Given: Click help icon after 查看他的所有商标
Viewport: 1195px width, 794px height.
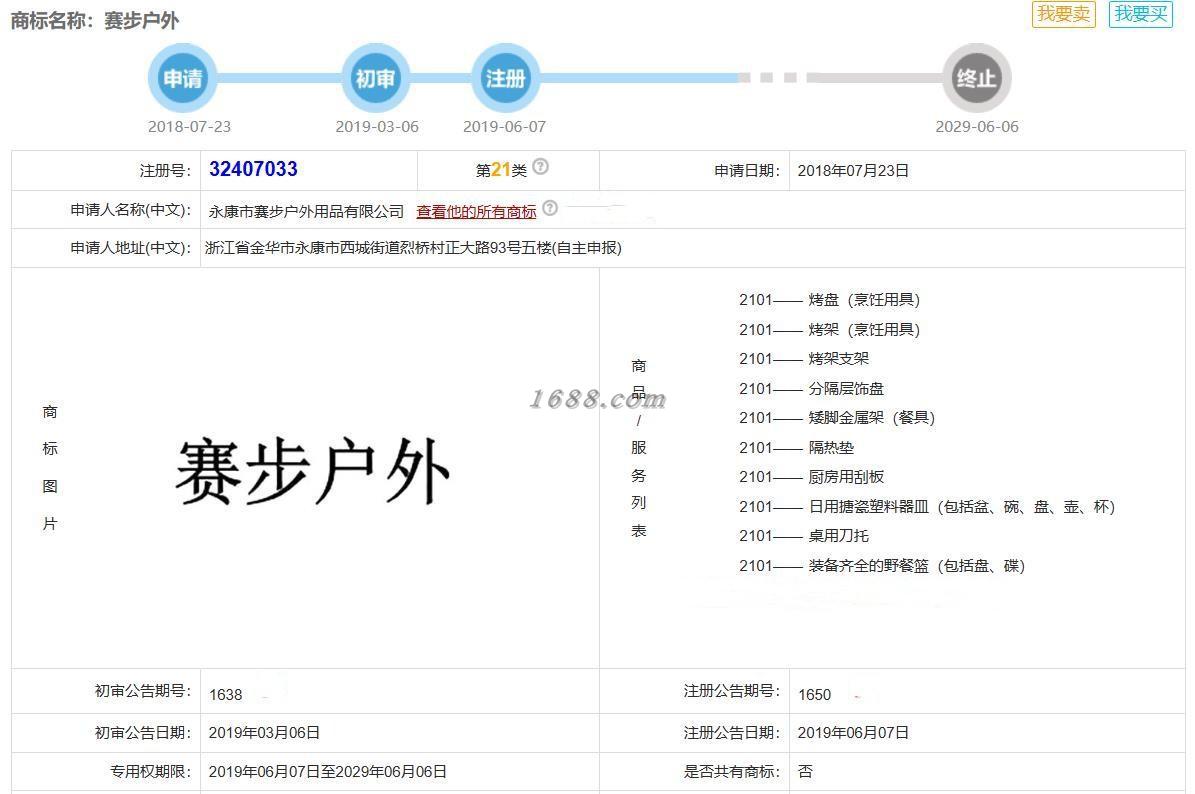Looking at the screenshot, I should pos(549,207).
